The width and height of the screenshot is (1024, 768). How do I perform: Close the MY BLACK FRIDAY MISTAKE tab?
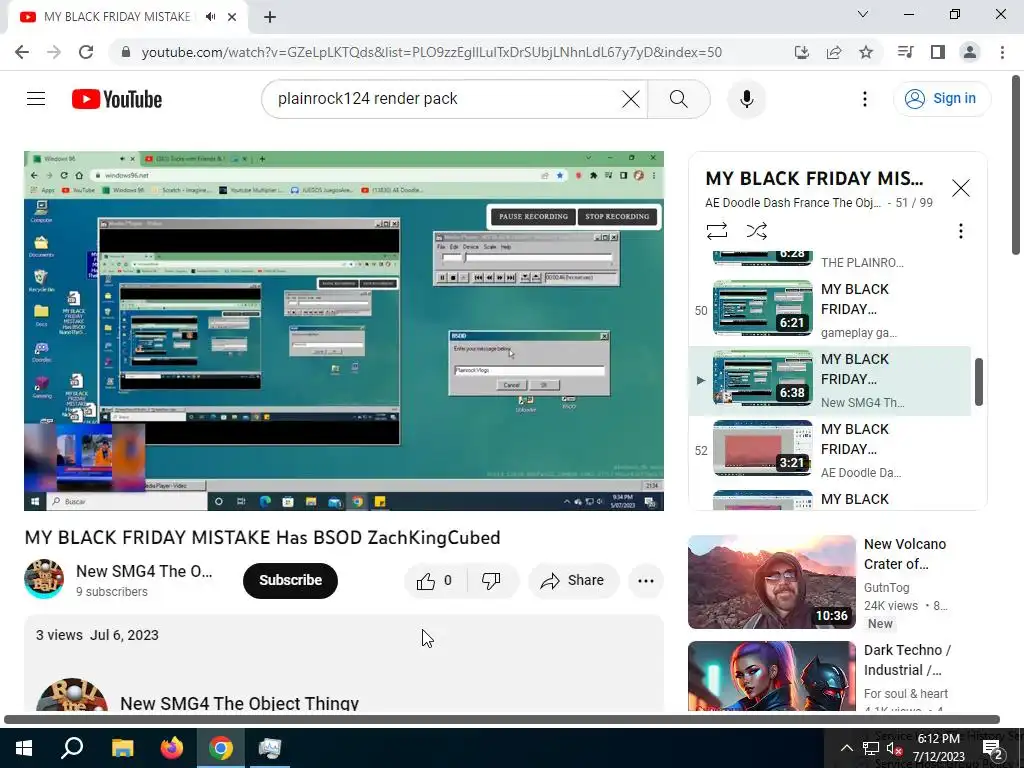pos(232,17)
